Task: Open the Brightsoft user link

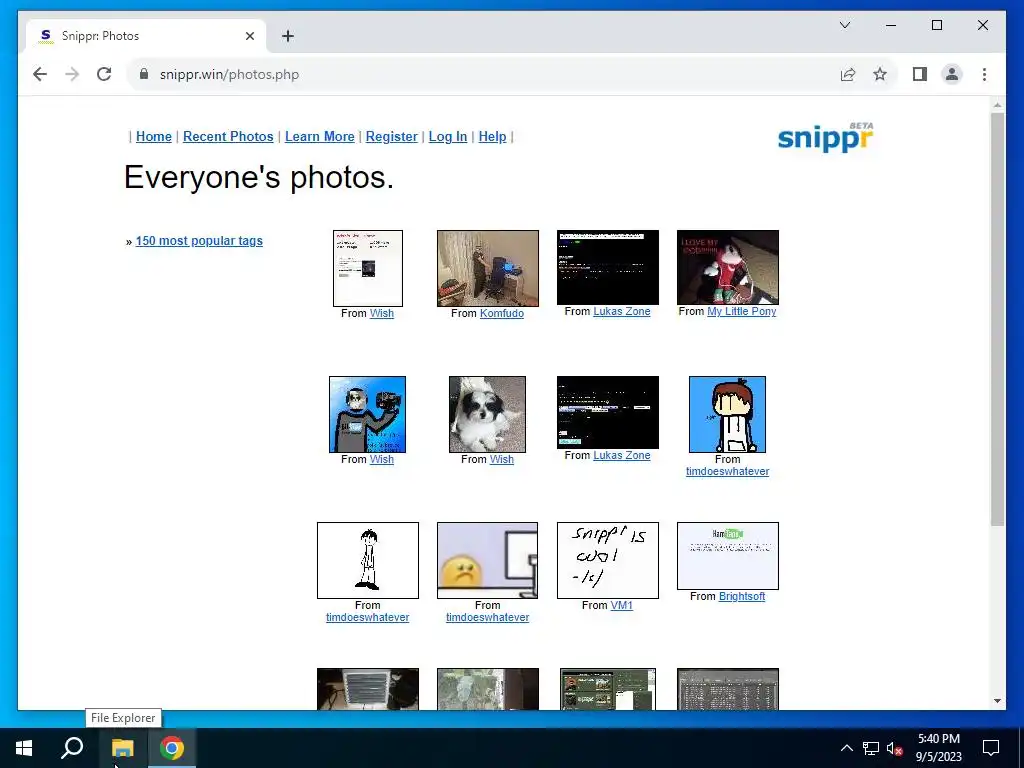Action: click(x=742, y=596)
